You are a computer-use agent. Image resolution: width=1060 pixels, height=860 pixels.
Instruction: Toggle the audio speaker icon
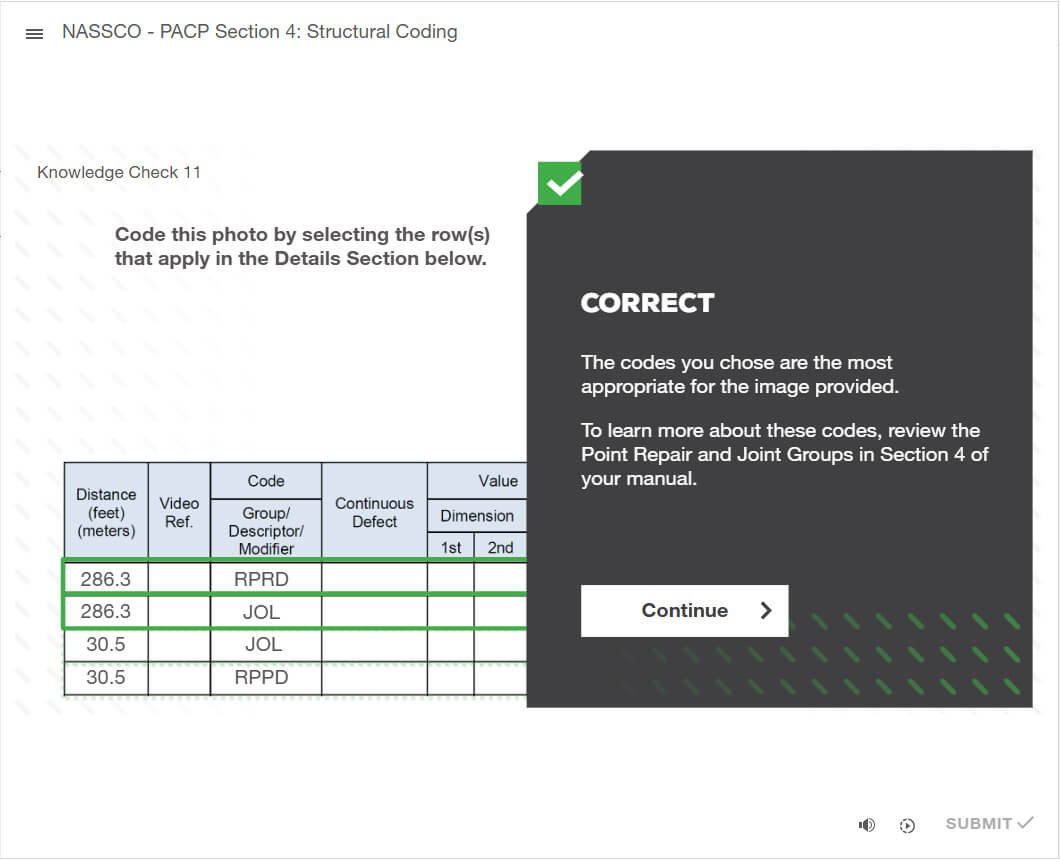[867, 825]
